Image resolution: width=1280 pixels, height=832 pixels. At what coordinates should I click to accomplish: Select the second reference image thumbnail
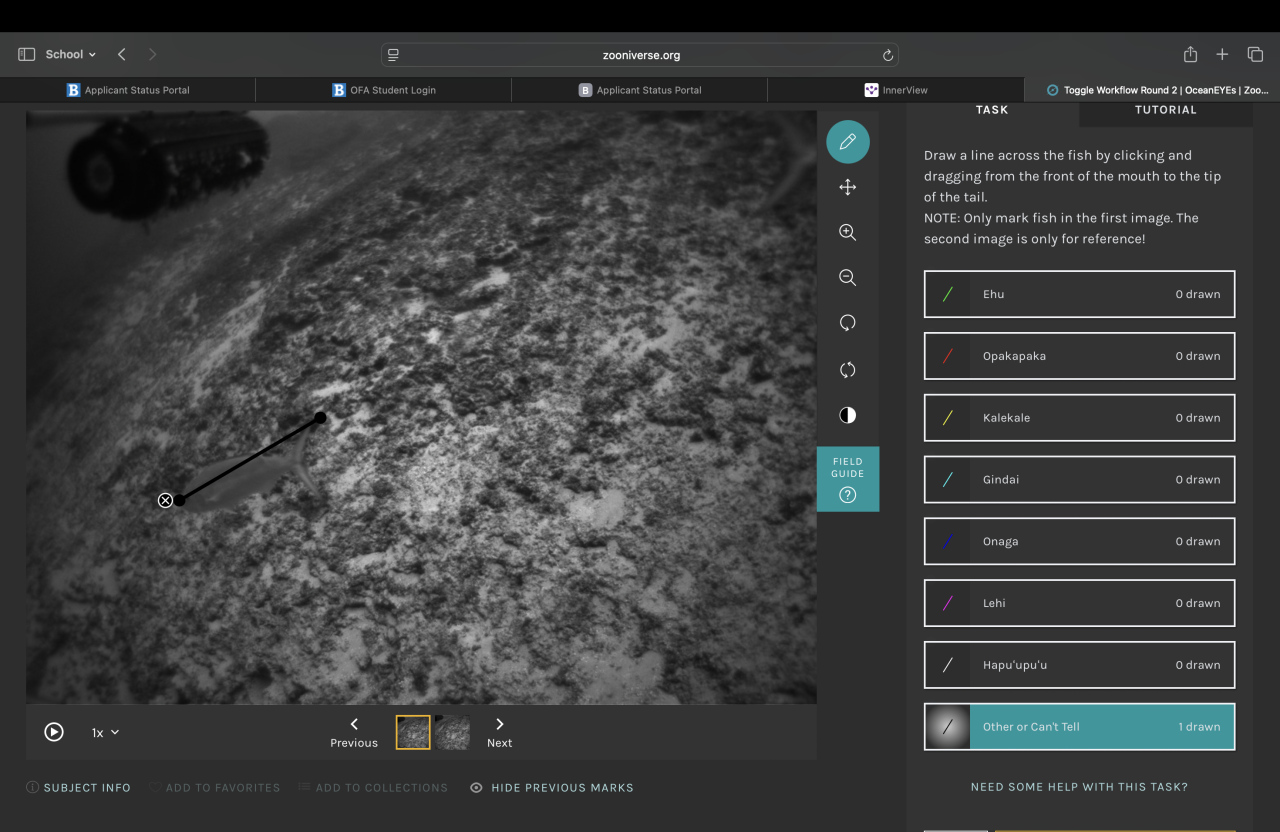click(452, 732)
